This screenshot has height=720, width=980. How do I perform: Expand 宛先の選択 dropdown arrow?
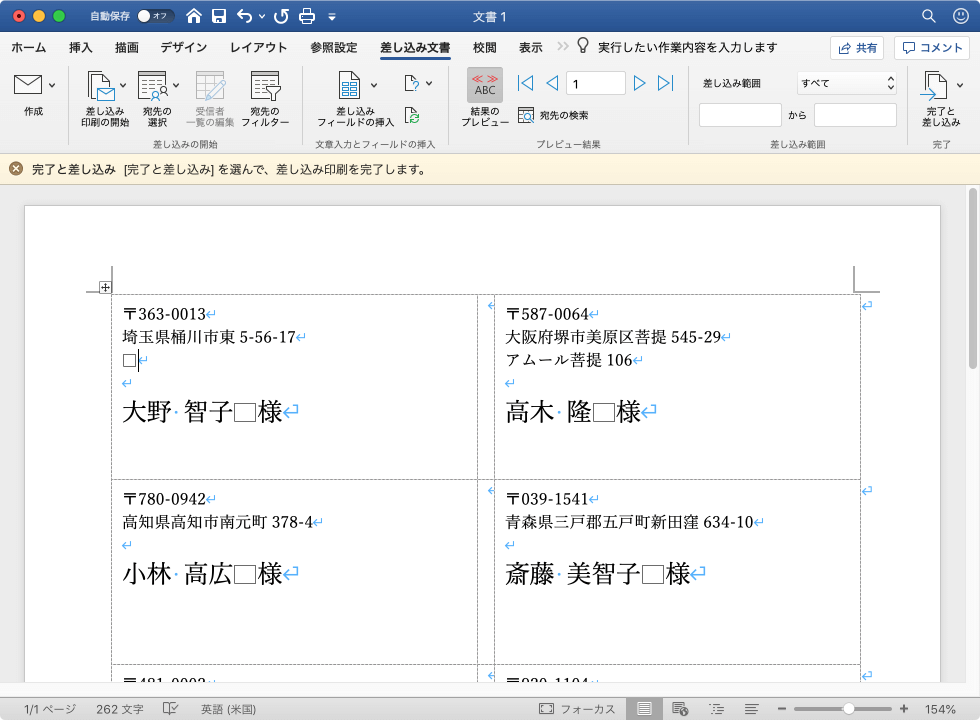point(176,85)
